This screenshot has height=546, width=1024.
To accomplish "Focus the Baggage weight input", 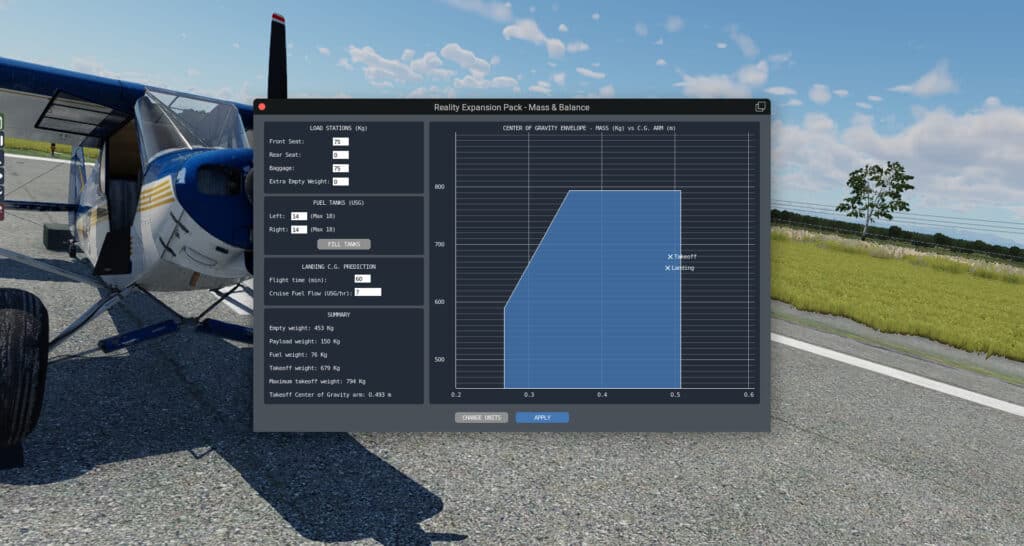I will click(340, 169).
